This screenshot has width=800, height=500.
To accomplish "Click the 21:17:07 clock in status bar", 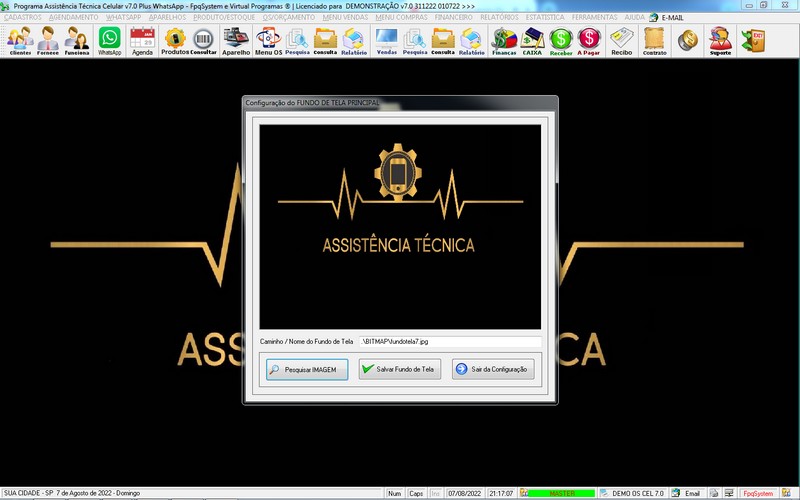I will [501, 493].
